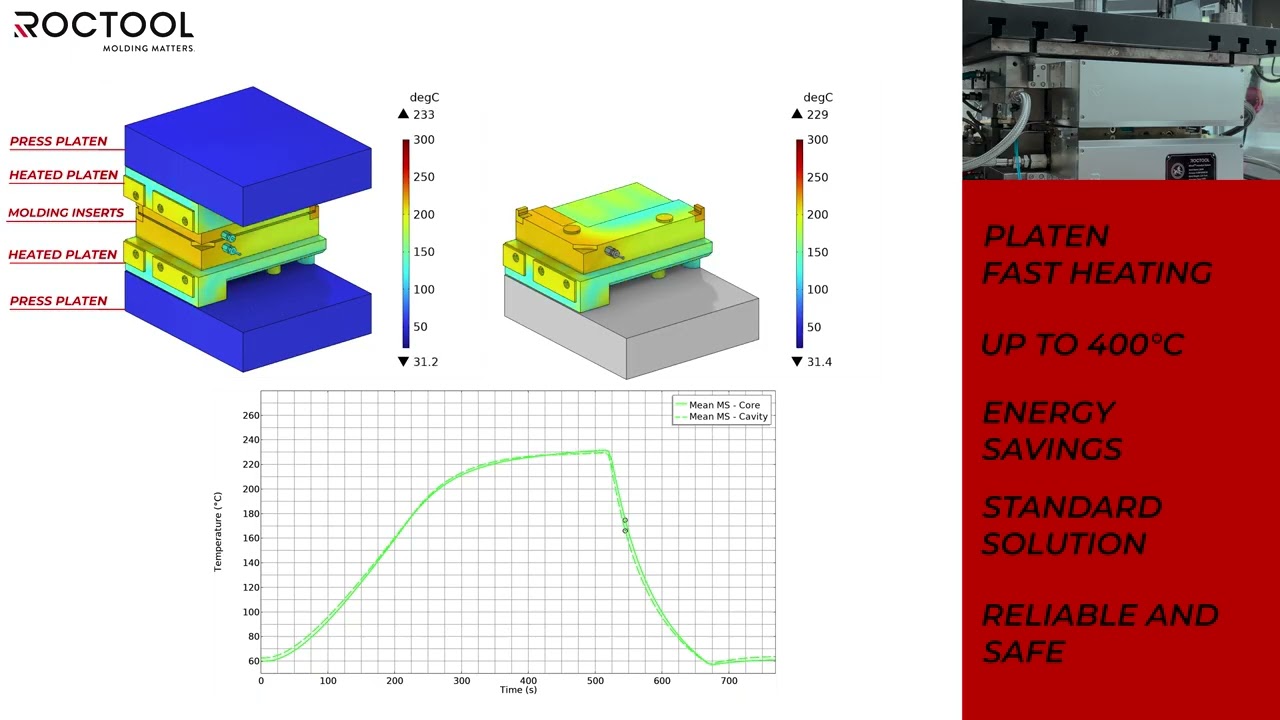Click the Temperature (°C) axis title
1280x720 pixels.
(x=218, y=532)
